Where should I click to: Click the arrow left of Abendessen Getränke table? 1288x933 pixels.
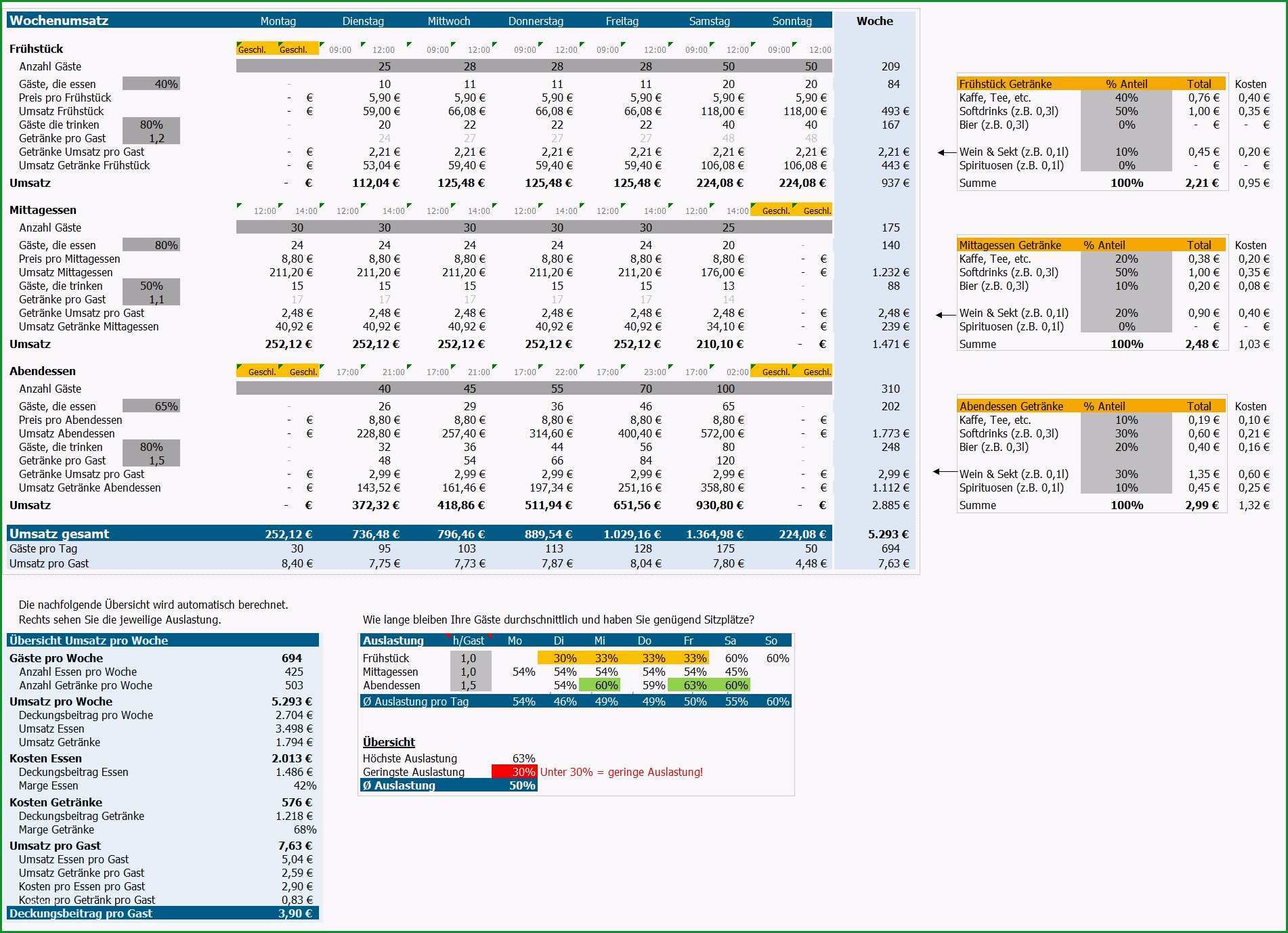[x=944, y=472]
